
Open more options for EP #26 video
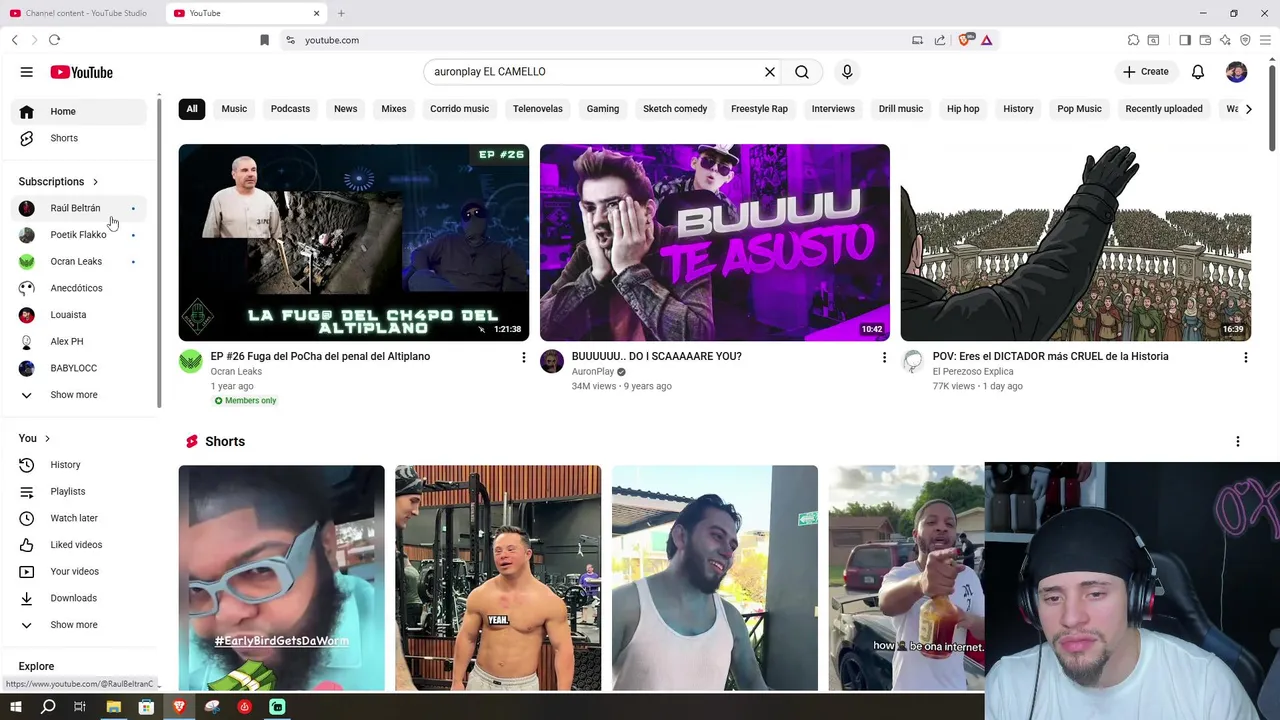[x=523, y=357]
